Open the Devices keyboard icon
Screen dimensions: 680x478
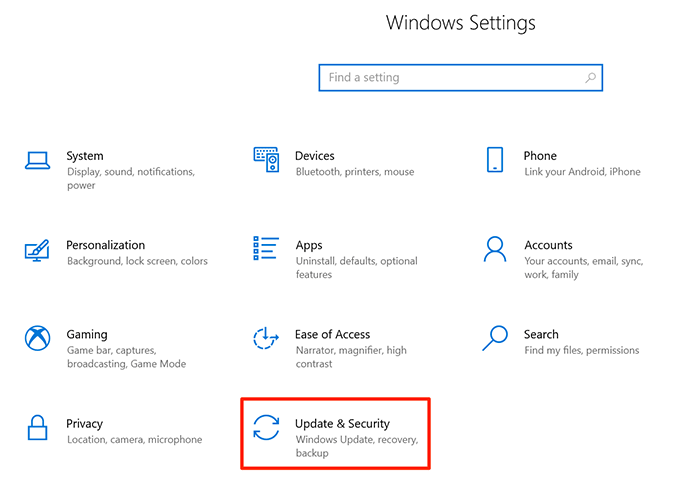pos(266,159)
